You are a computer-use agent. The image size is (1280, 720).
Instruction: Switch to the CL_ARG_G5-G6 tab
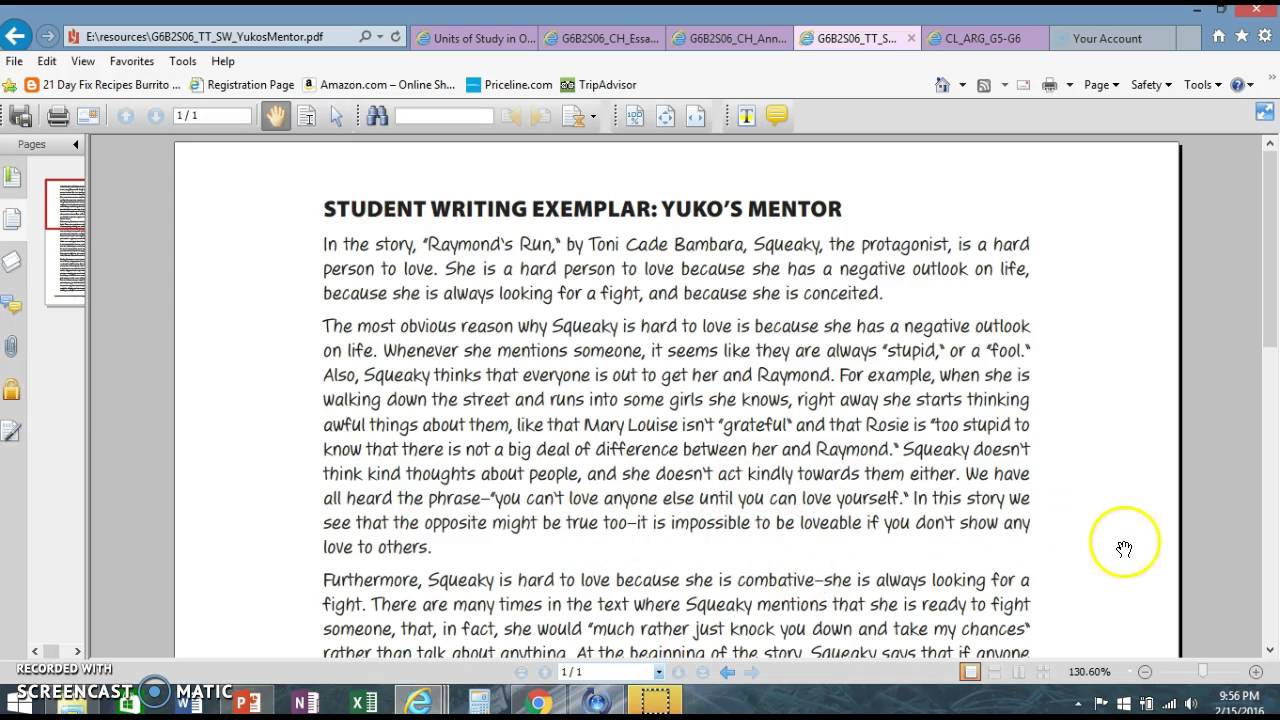click(x=985, y=38)
